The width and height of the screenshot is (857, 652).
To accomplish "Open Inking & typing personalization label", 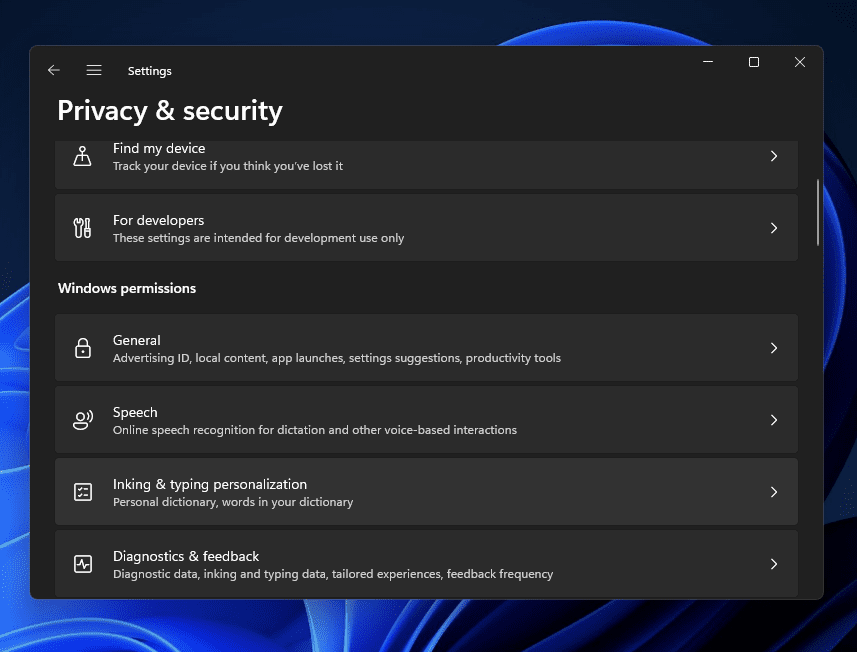I will click(x=210, y=484).
